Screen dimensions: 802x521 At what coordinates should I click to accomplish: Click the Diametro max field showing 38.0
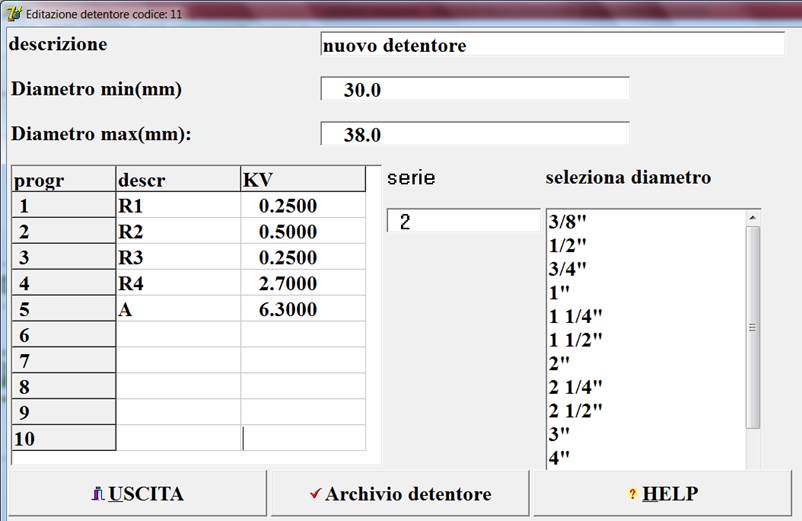(475, 134)
